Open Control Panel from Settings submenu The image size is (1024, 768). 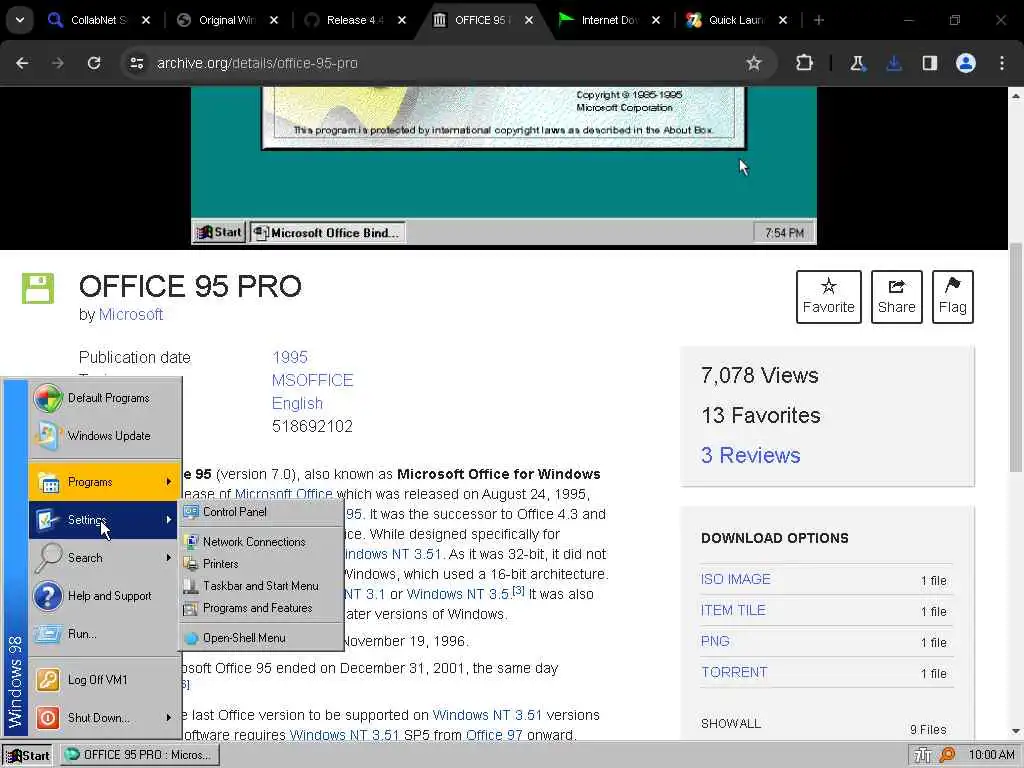[x=261, y=512]
